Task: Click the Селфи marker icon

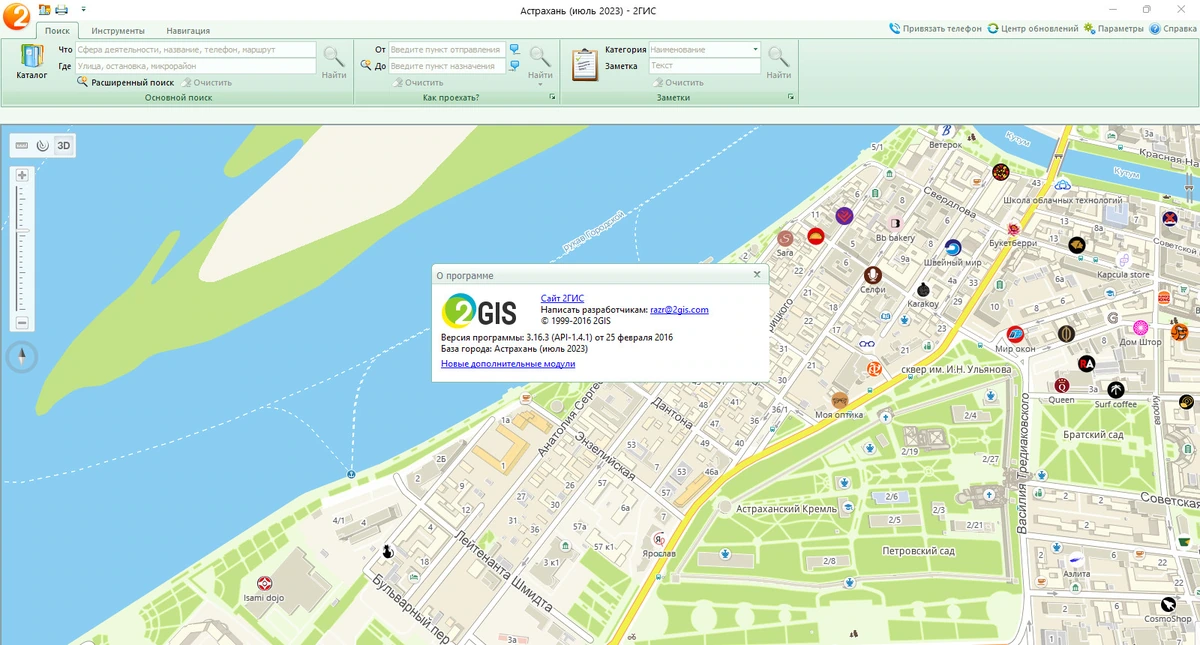Action: coord(872,275)
